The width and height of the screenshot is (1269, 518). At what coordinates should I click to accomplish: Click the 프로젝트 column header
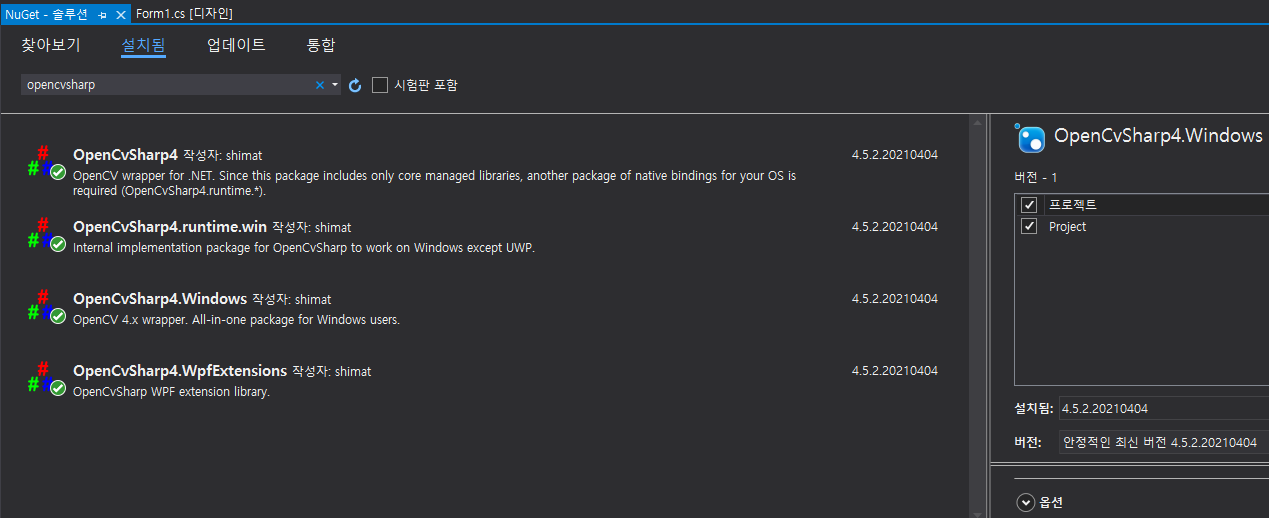coord(1072,205)
